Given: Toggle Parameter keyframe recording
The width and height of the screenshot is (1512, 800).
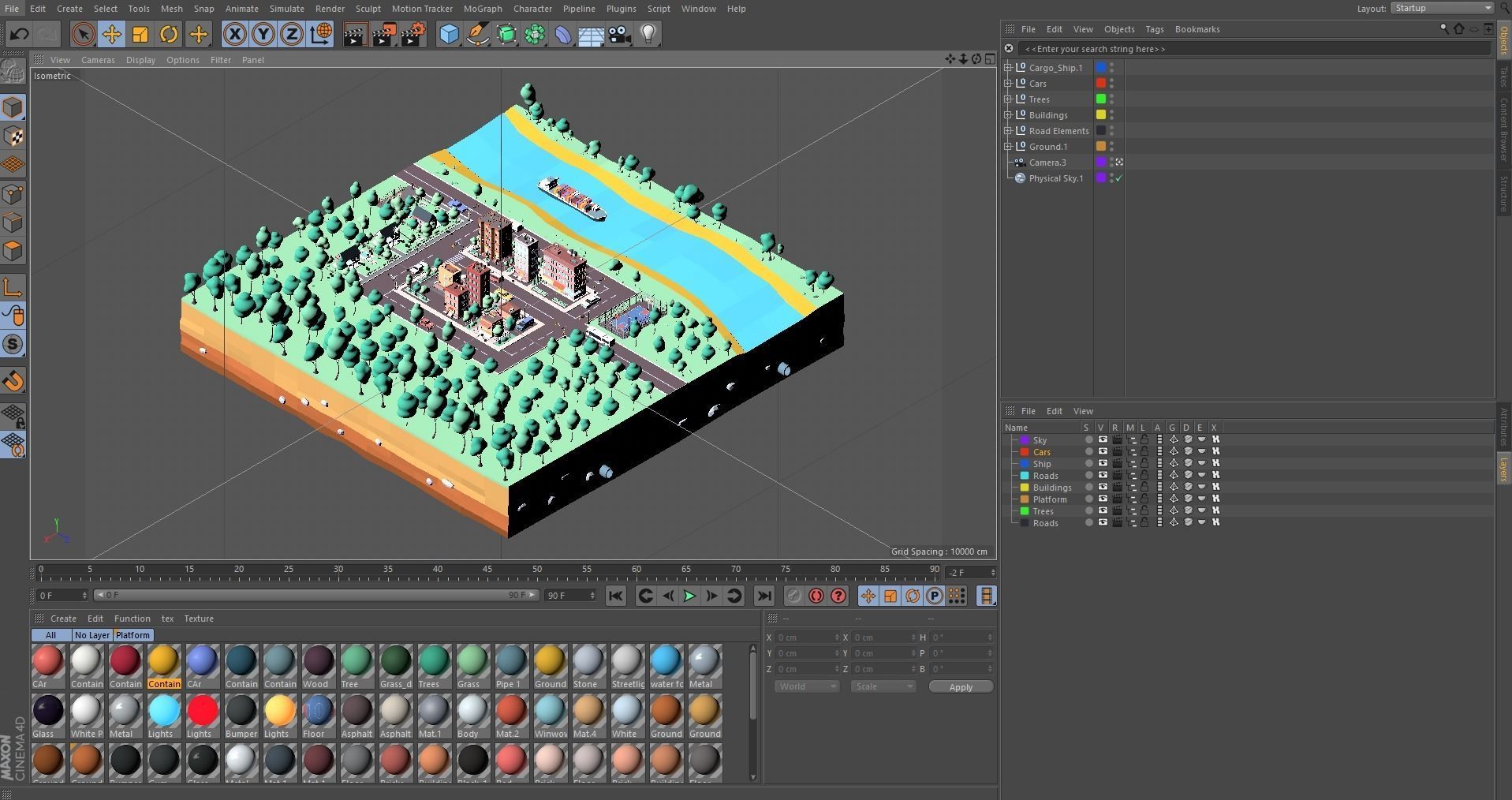Looking at the screenshot, I should click(x=935, y=596).
